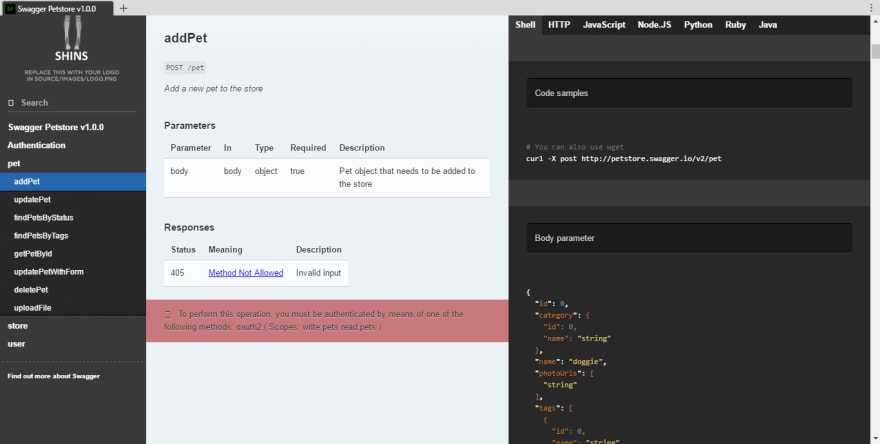This screenshot has width=880, height=444.
Task: Open the Method Not Allowed link
Action: [246, 273]
